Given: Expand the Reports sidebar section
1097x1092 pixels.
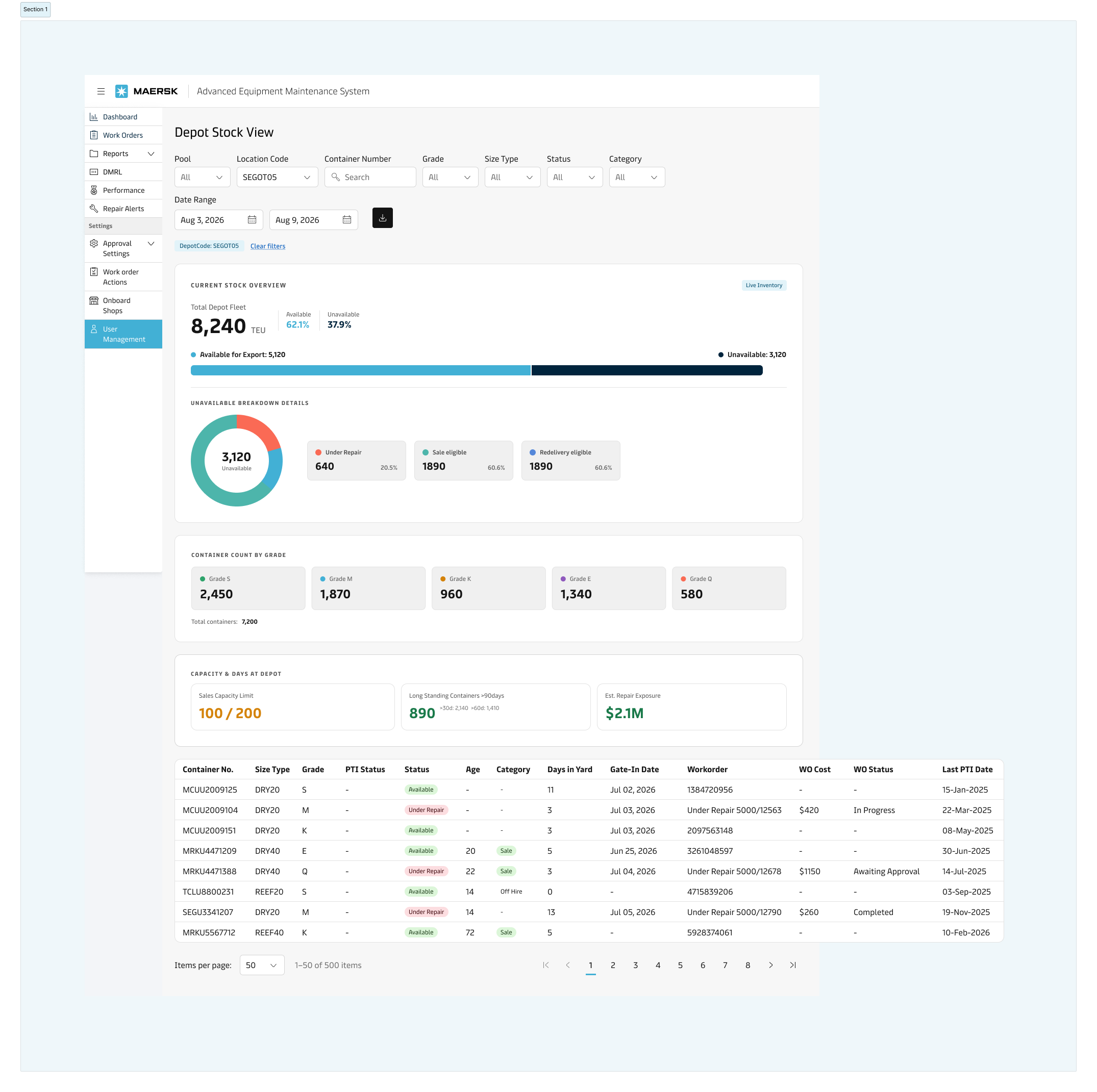Looking at the screenshot, I should [x=123, y=154].
